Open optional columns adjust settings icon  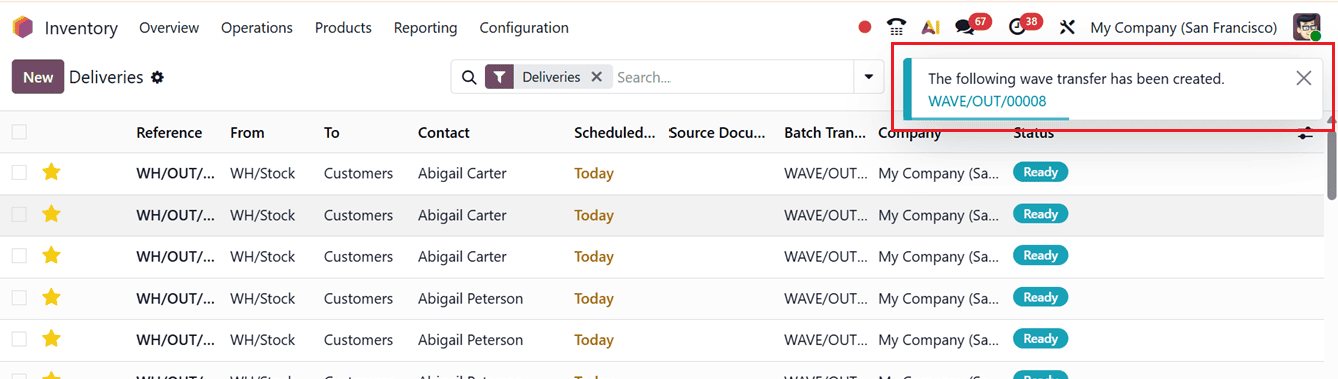pyautogui.click(x=1305, y=132)
